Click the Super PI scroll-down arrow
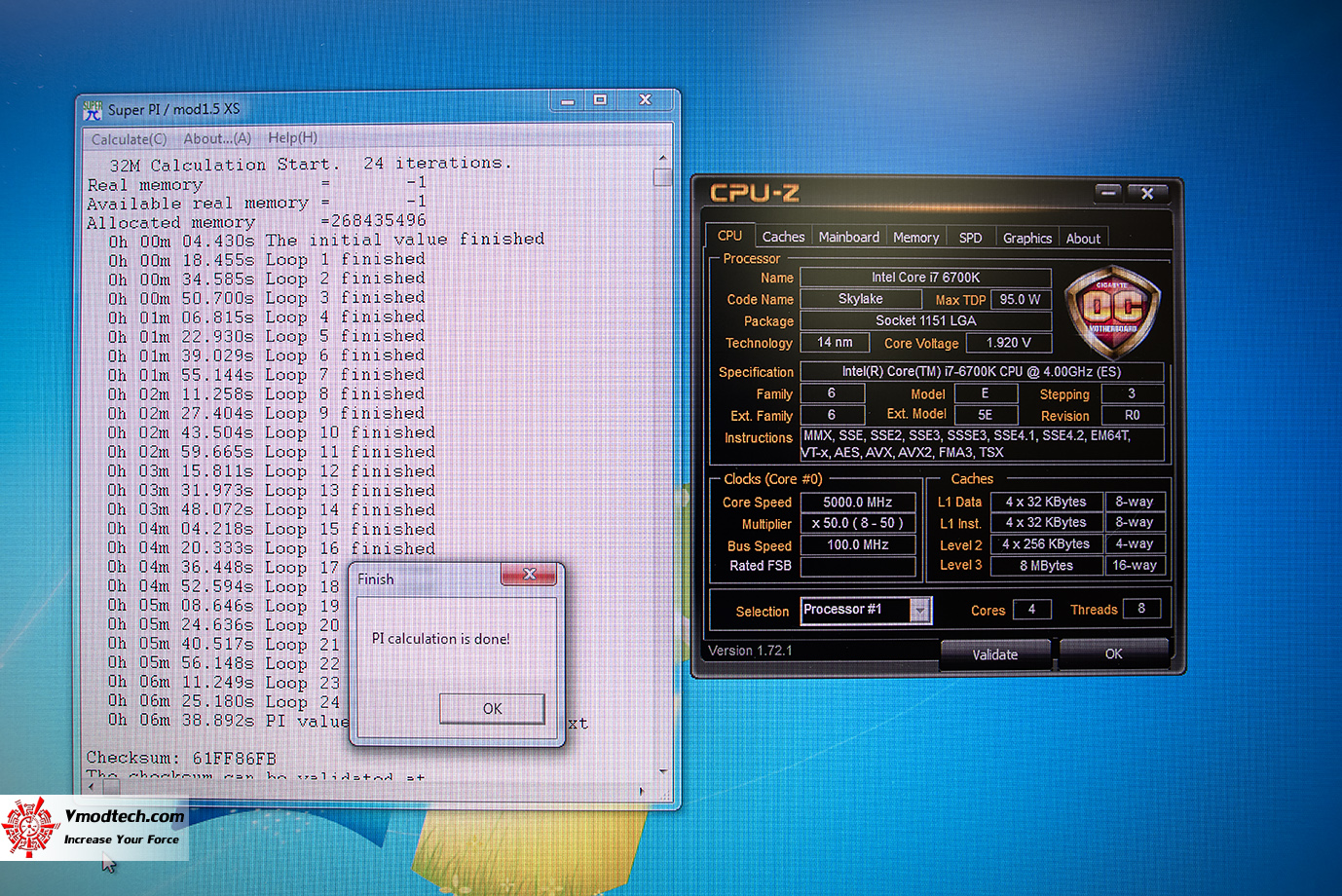 point(662,771)
